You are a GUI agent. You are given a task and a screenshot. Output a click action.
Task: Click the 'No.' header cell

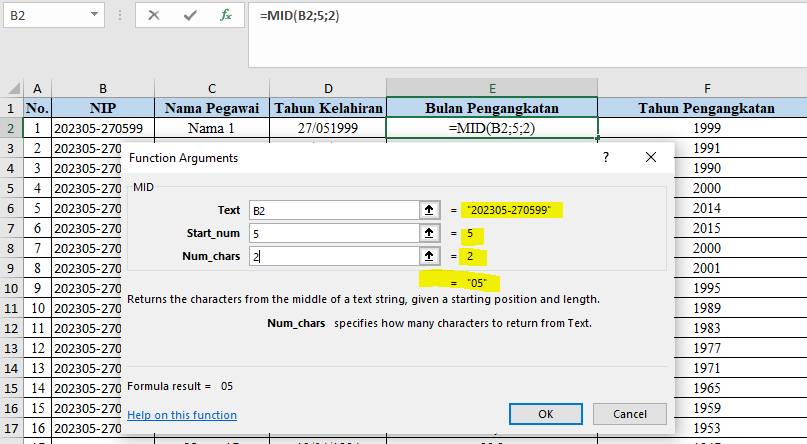(37, 108)
